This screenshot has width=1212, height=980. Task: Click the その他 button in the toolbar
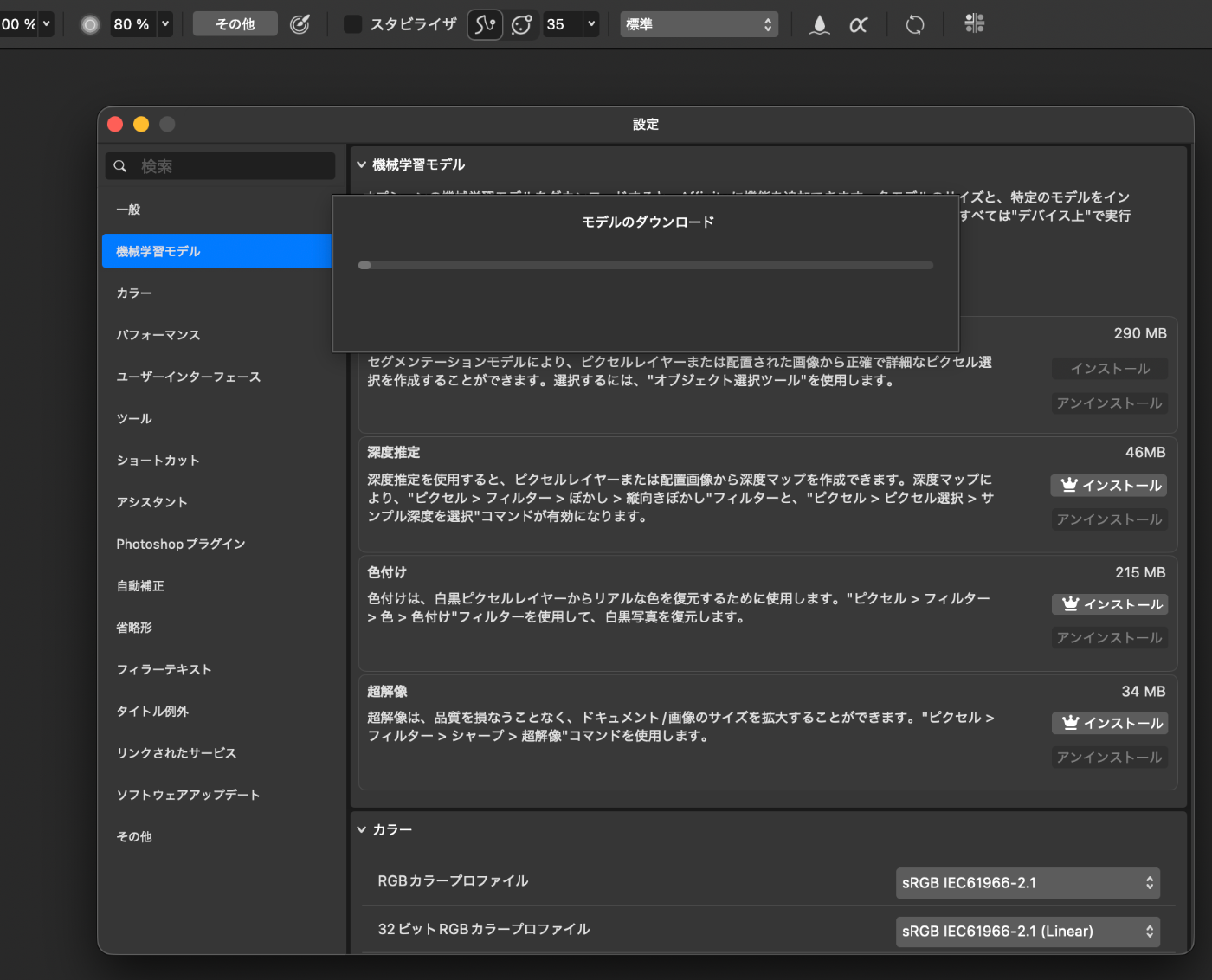coord(235,24)
